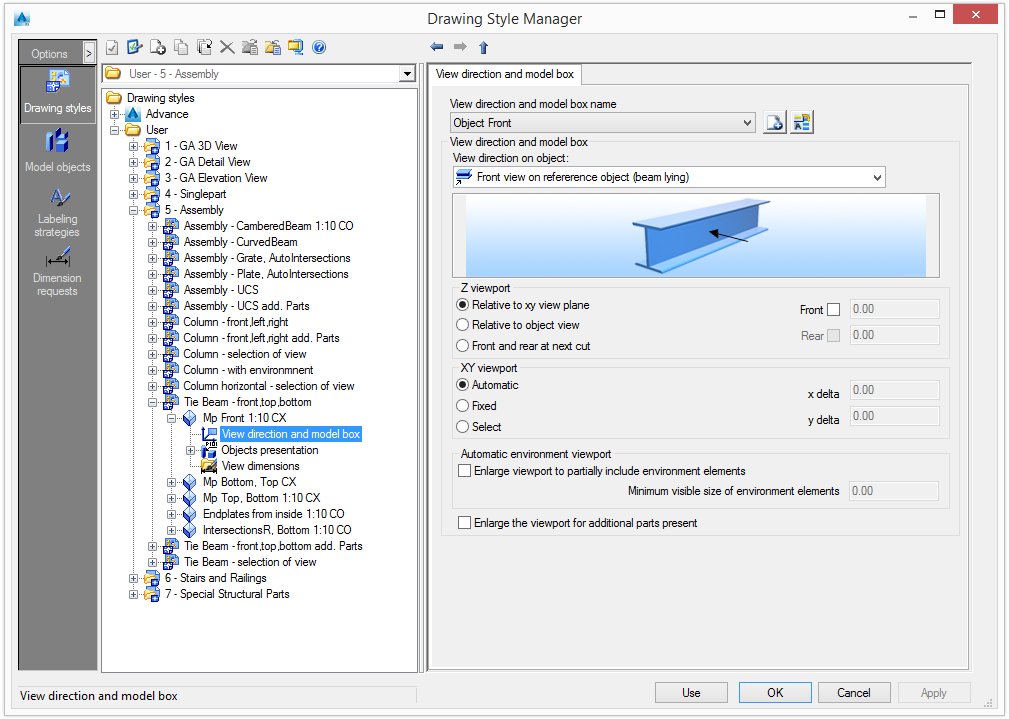Open the Labeling strategies sidebar panel
Viewport: 1009px width, 719px height.
click(58, 212)
